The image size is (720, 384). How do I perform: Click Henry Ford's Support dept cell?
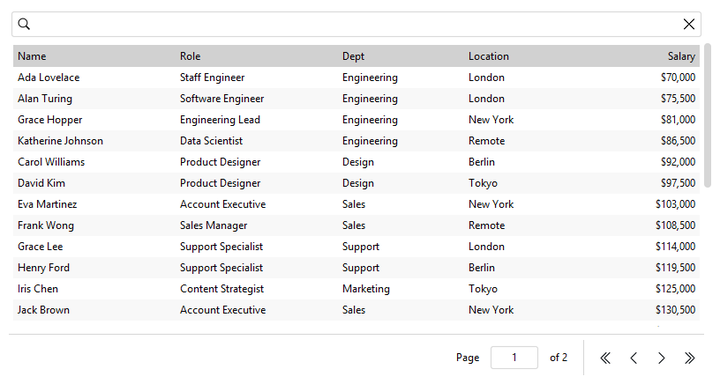[400, 267]
